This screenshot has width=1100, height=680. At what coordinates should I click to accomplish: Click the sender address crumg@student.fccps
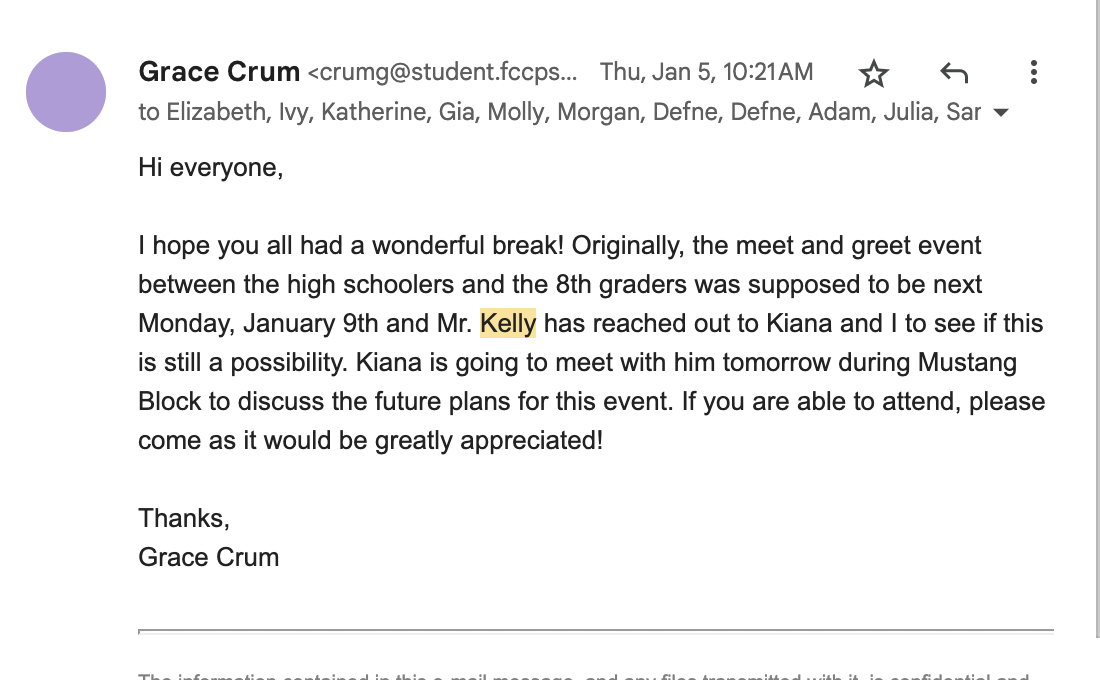pyautogui.click(x=443, y=73)
